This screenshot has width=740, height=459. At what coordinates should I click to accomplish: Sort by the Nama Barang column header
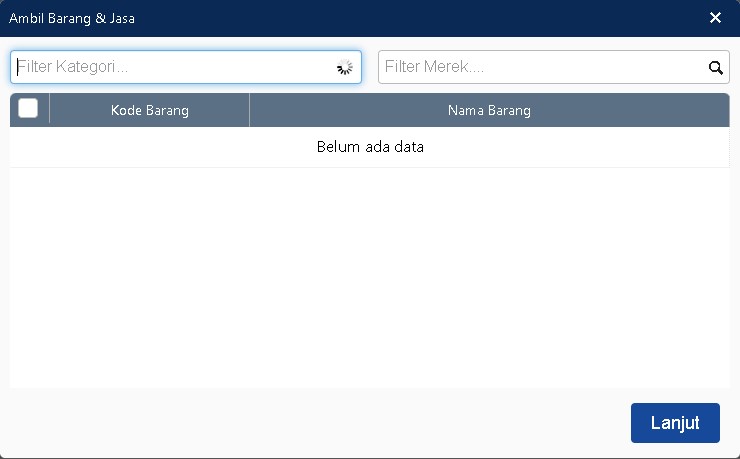[x=489, y=110]
